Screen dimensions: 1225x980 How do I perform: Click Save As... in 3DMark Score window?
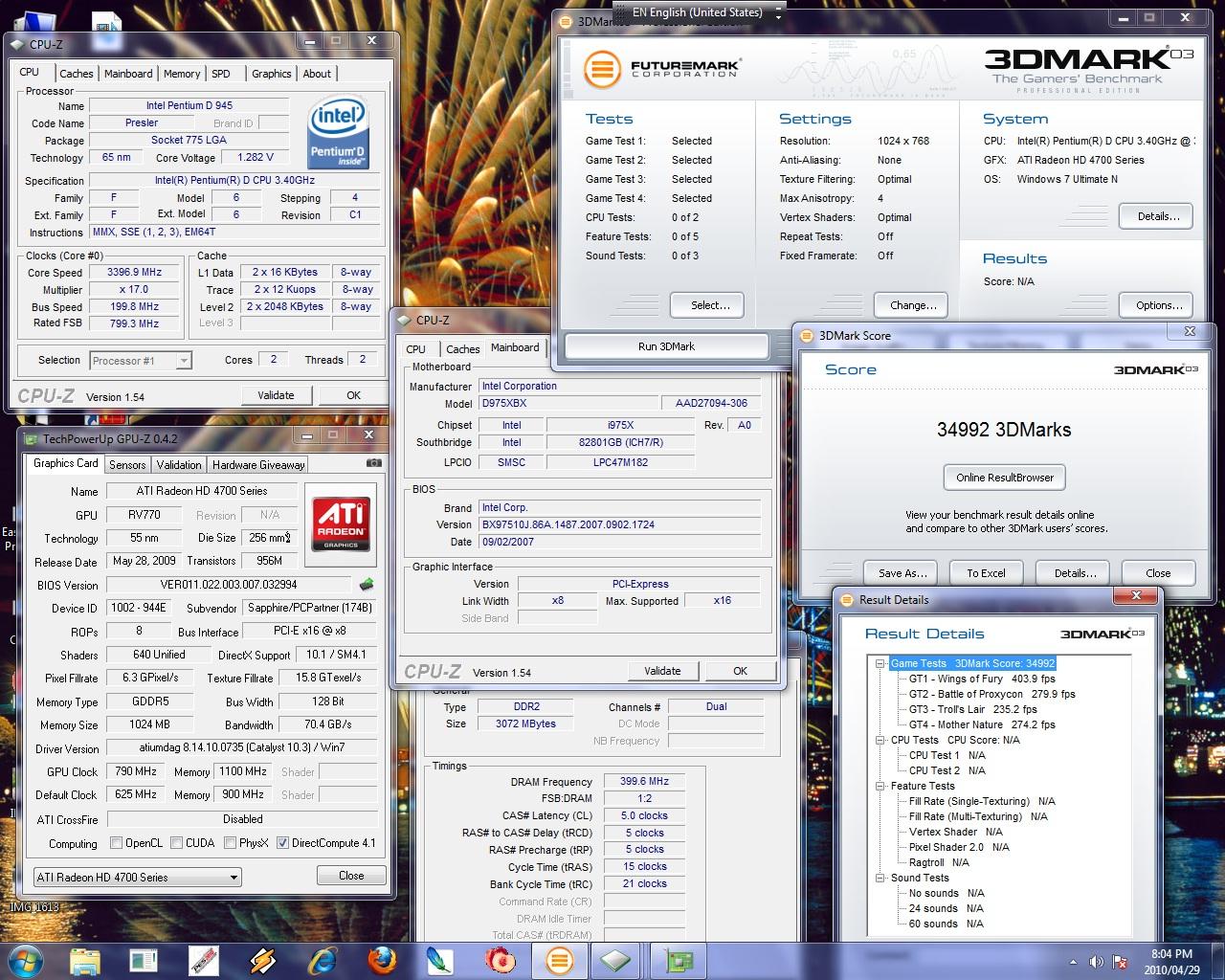click(x=902, y=573)
